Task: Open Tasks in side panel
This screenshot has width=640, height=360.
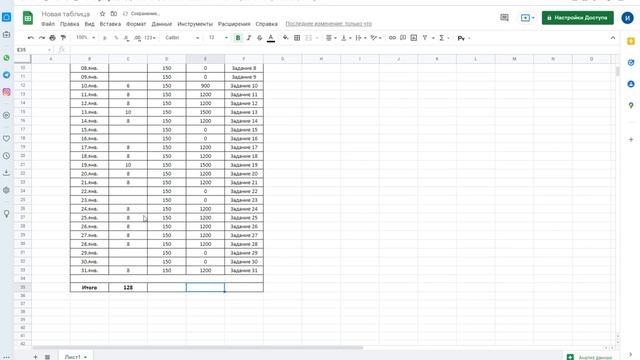Action: (x=631, y=62)
